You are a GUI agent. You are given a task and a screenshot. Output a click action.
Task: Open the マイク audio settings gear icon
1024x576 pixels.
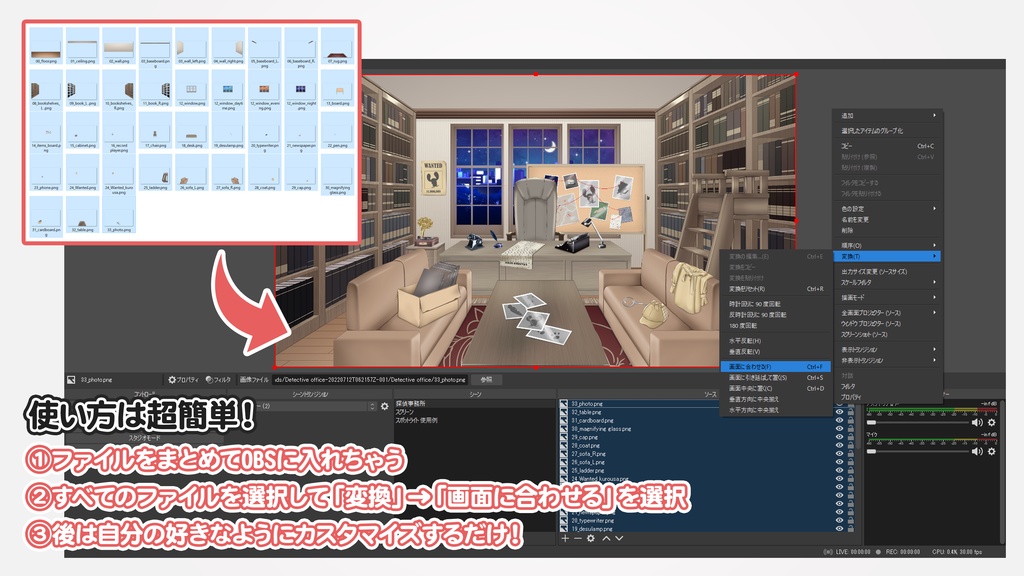point(992,451)
